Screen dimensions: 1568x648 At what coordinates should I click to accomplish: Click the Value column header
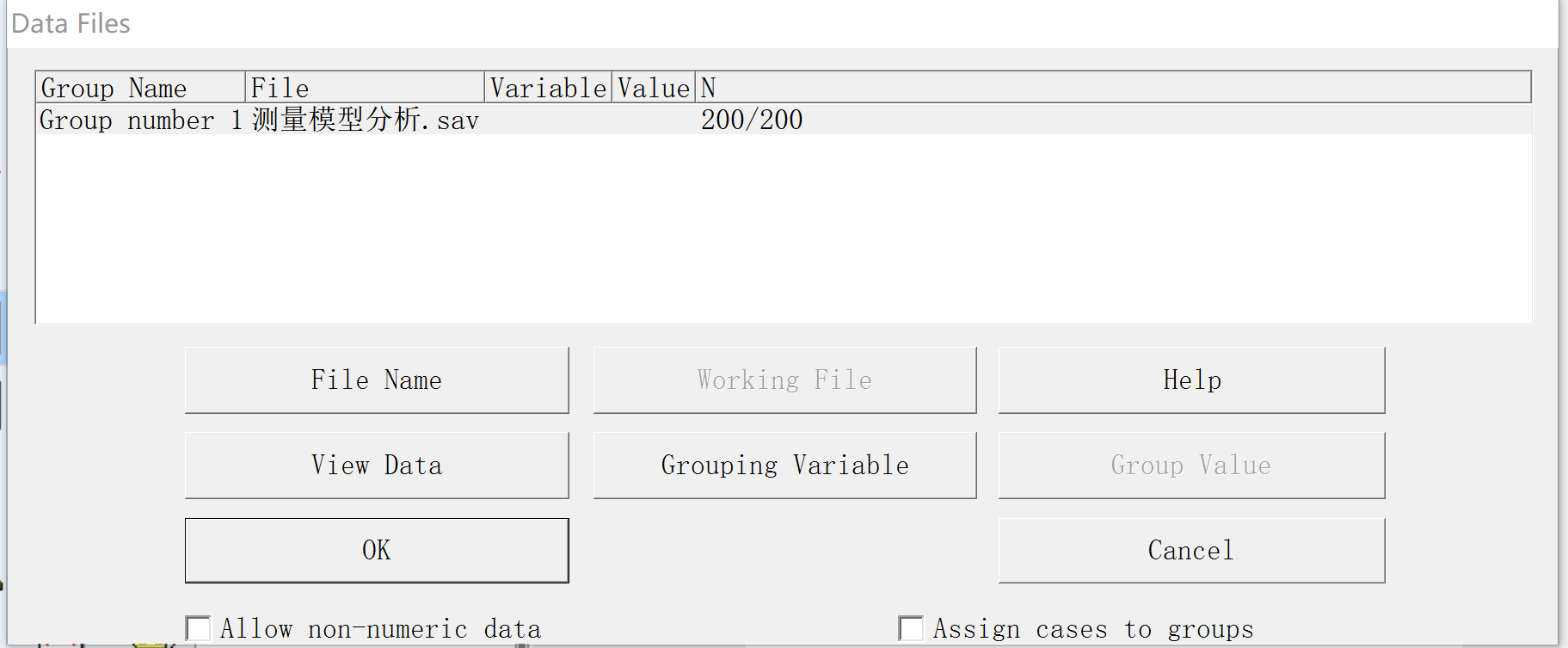(654, 88)
